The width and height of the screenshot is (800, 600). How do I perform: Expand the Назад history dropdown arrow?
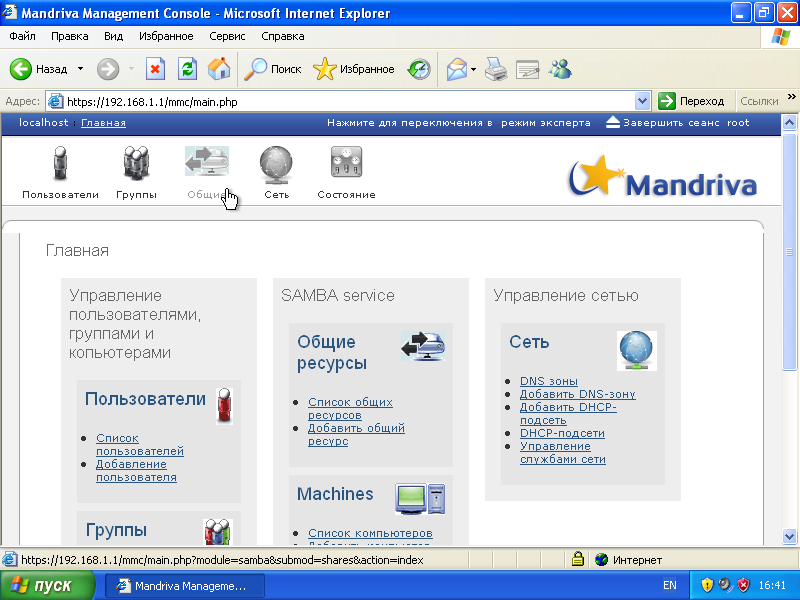pos(80,69)
